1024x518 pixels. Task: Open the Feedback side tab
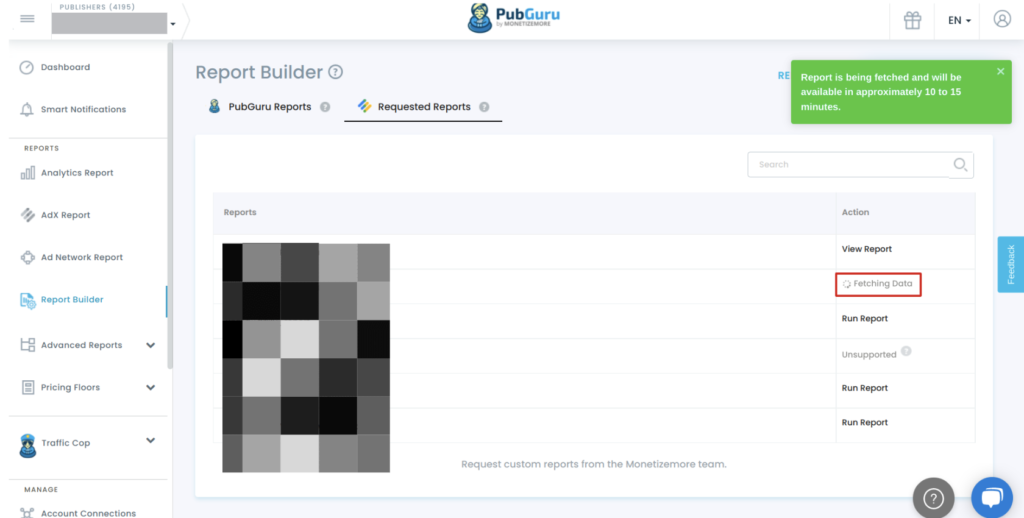(1010, 264)
